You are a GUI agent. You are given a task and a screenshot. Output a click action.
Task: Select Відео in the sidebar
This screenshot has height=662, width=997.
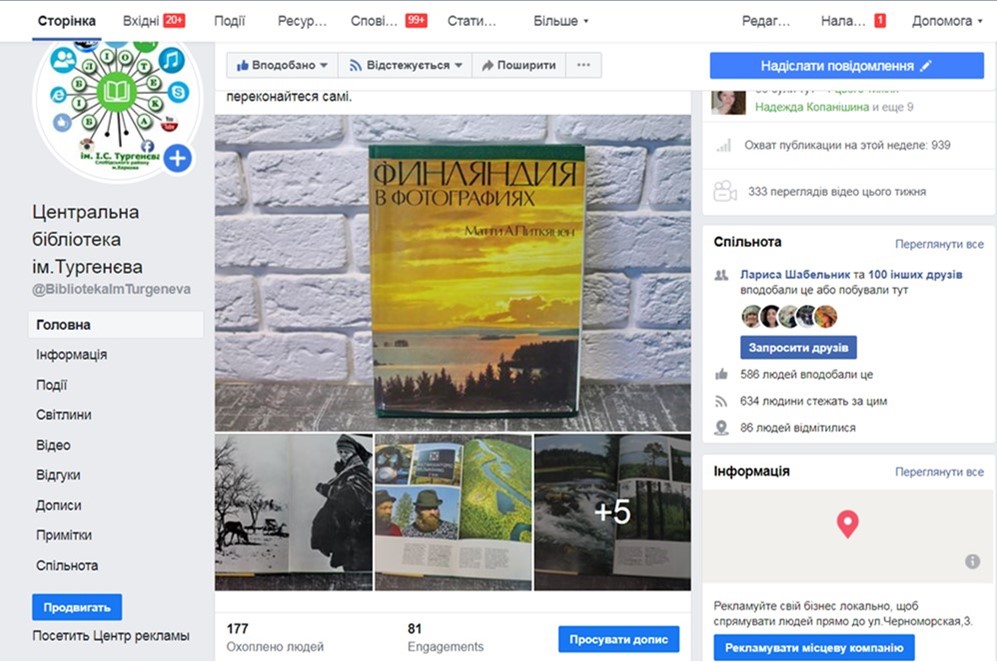click(53, 445)
